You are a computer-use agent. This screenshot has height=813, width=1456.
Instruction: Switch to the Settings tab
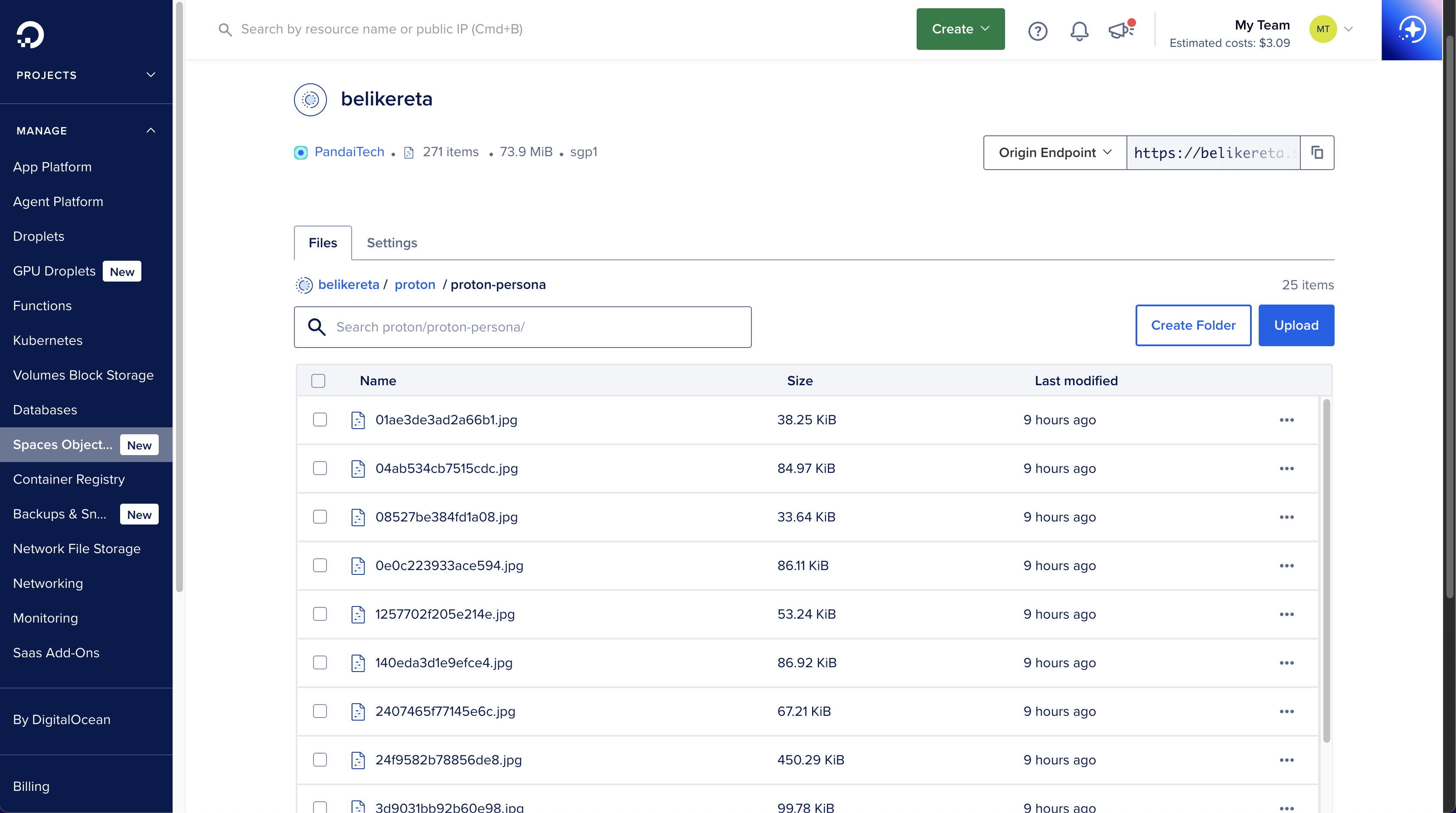(392, 243)
